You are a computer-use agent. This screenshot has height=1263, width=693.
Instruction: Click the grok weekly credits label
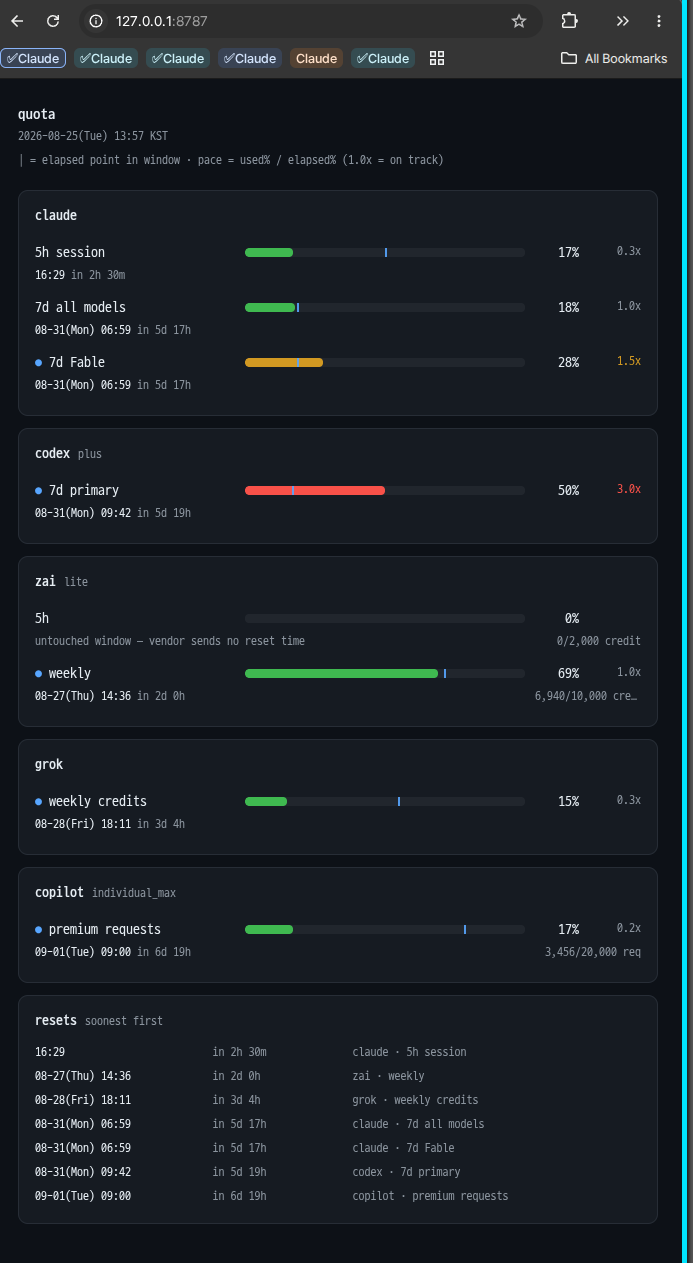pyautogui.click(x=98, y=801)
